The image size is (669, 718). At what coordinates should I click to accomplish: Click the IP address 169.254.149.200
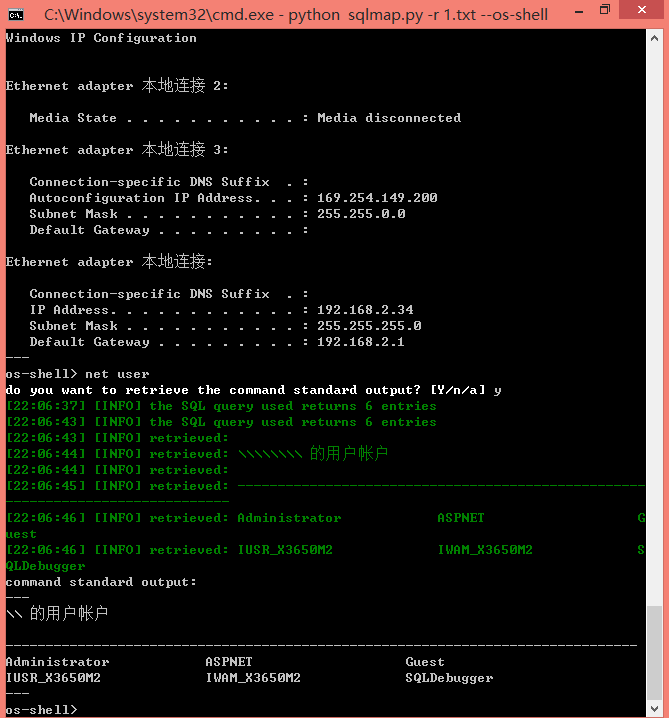click(x=377, y=198)
